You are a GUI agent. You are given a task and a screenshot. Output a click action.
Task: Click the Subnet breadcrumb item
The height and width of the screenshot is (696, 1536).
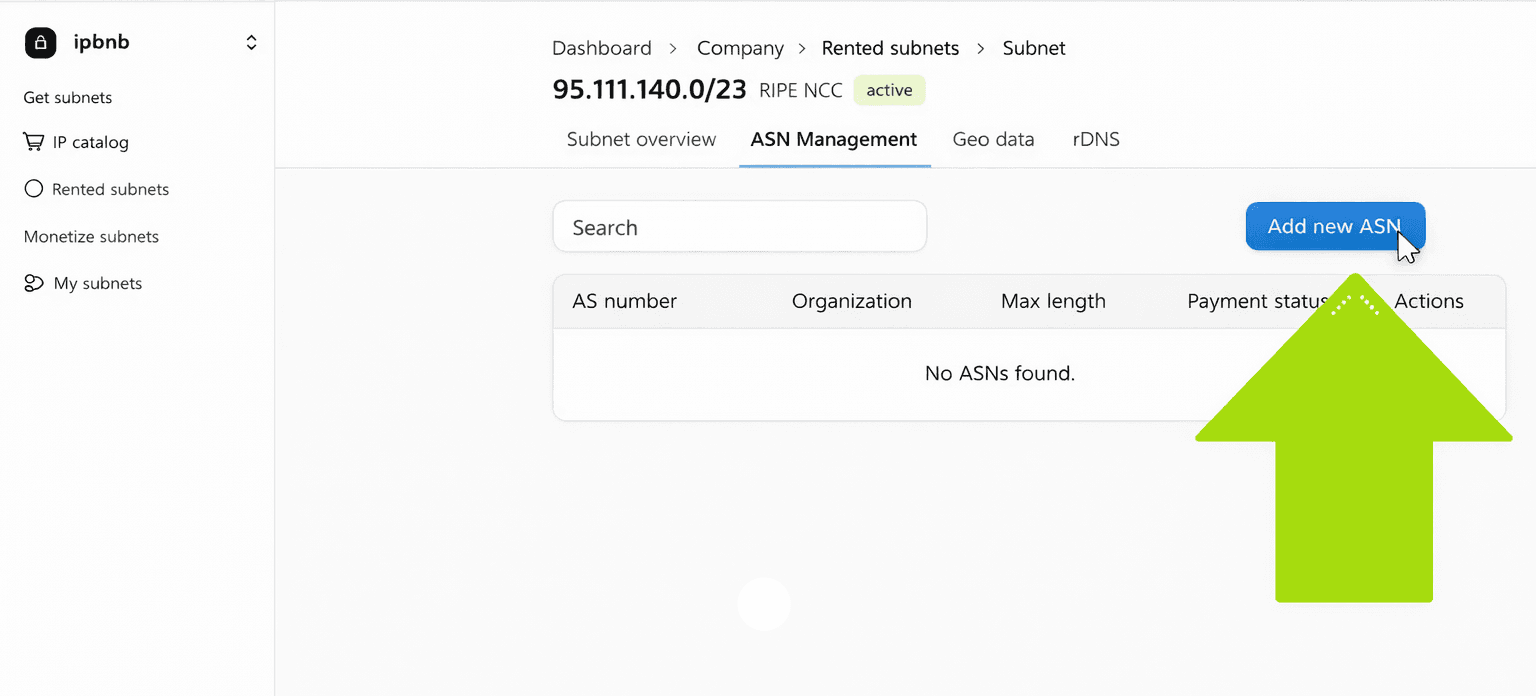tap(1033, 47)
